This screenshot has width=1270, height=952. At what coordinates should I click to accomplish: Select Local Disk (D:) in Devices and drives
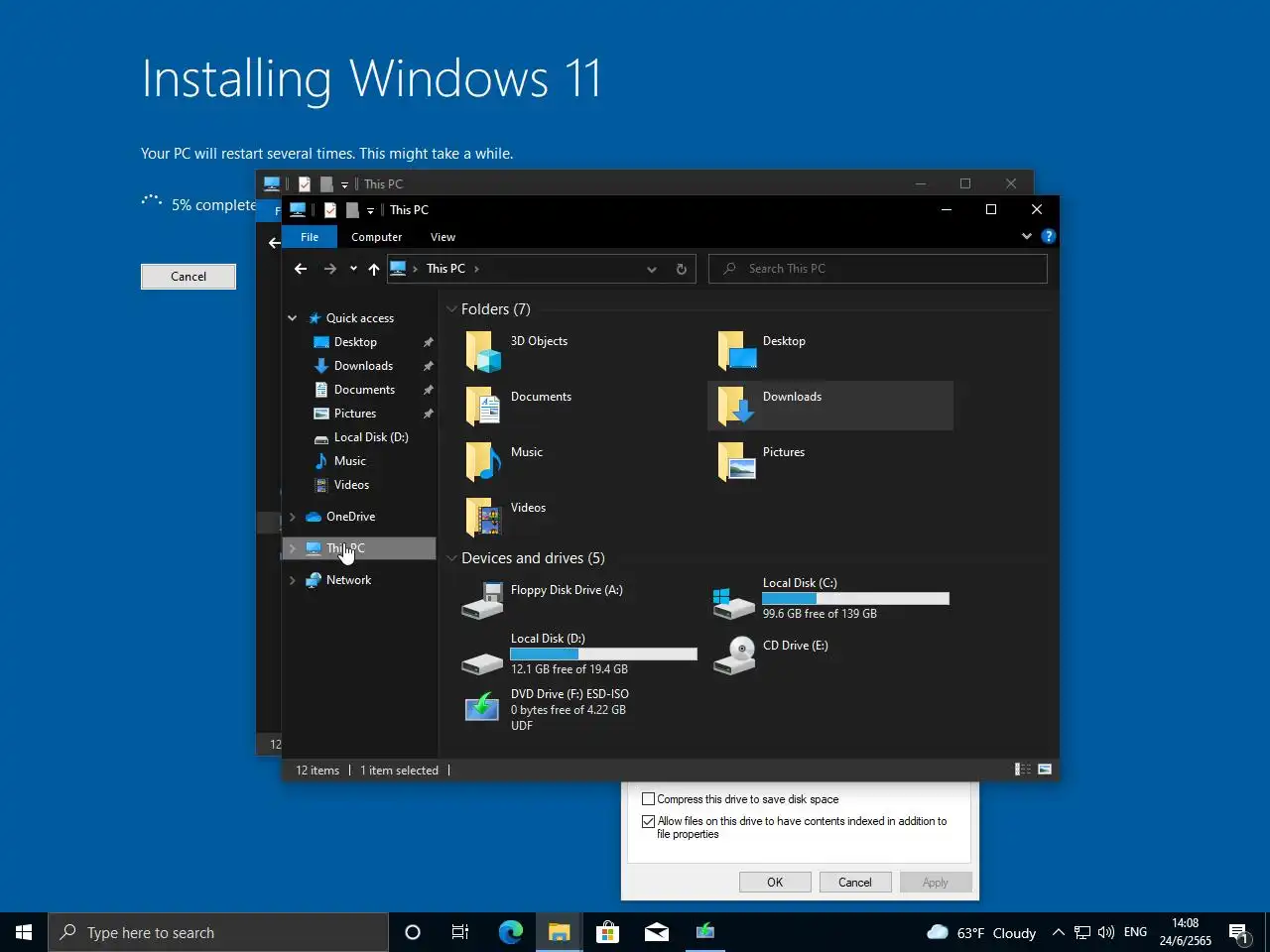(579, 654)
